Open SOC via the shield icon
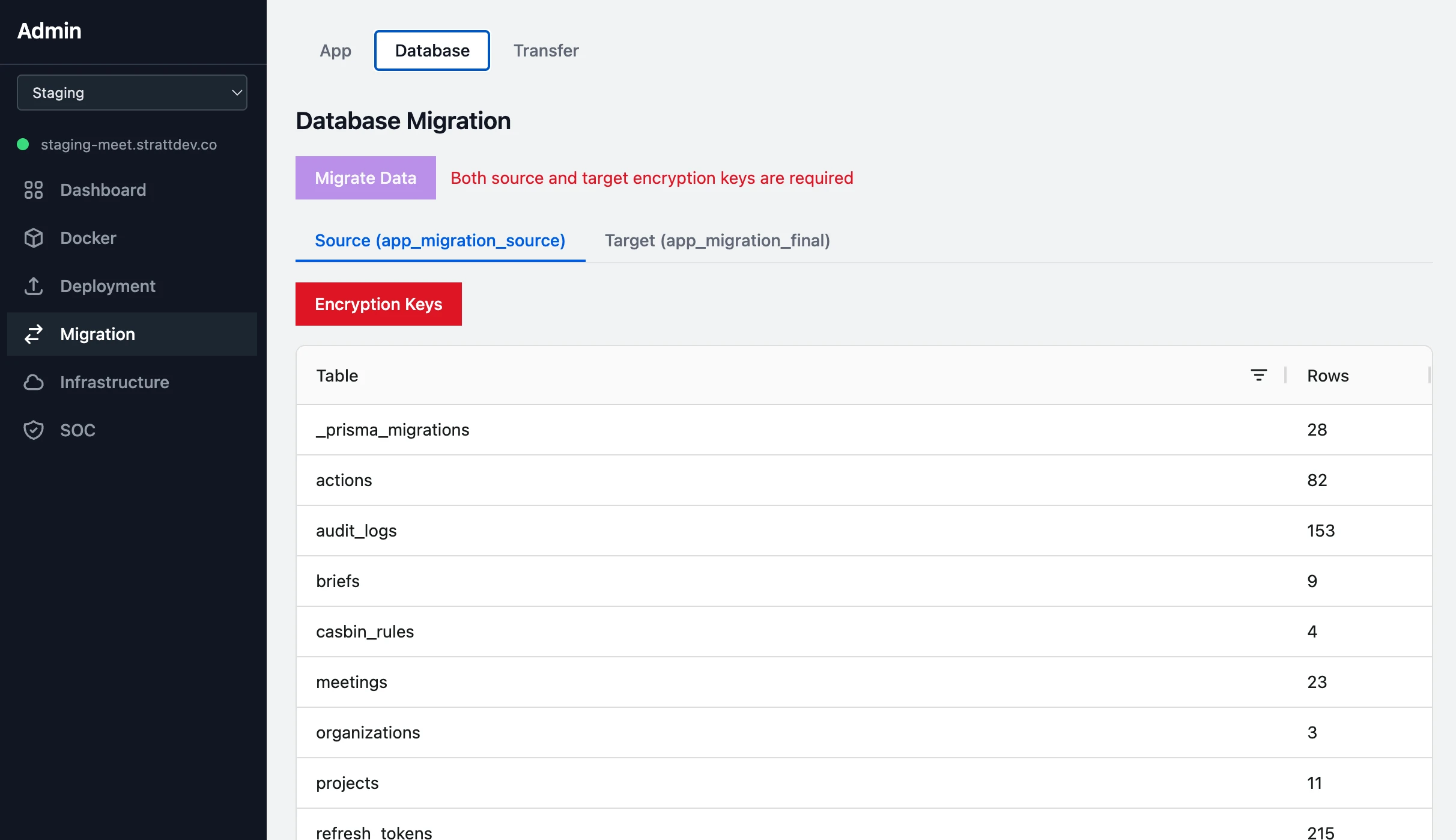 [34, 430]
